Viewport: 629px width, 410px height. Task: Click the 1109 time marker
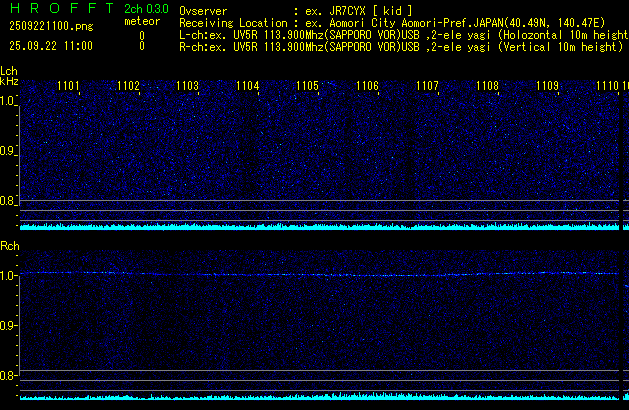tap(547, 87)
